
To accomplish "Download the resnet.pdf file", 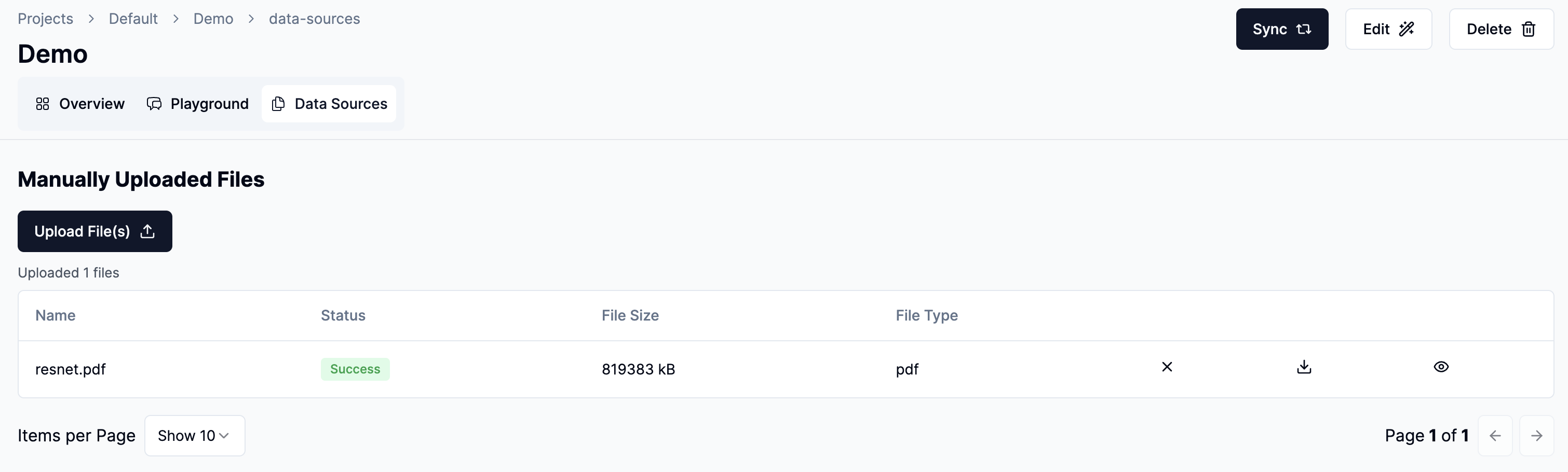I will 1303,367.
